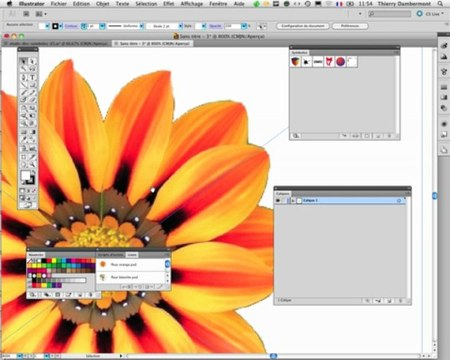Swap fill and stroke arrows in toolbox
Viewport: 450px width, 360px height.
(34, 172)
